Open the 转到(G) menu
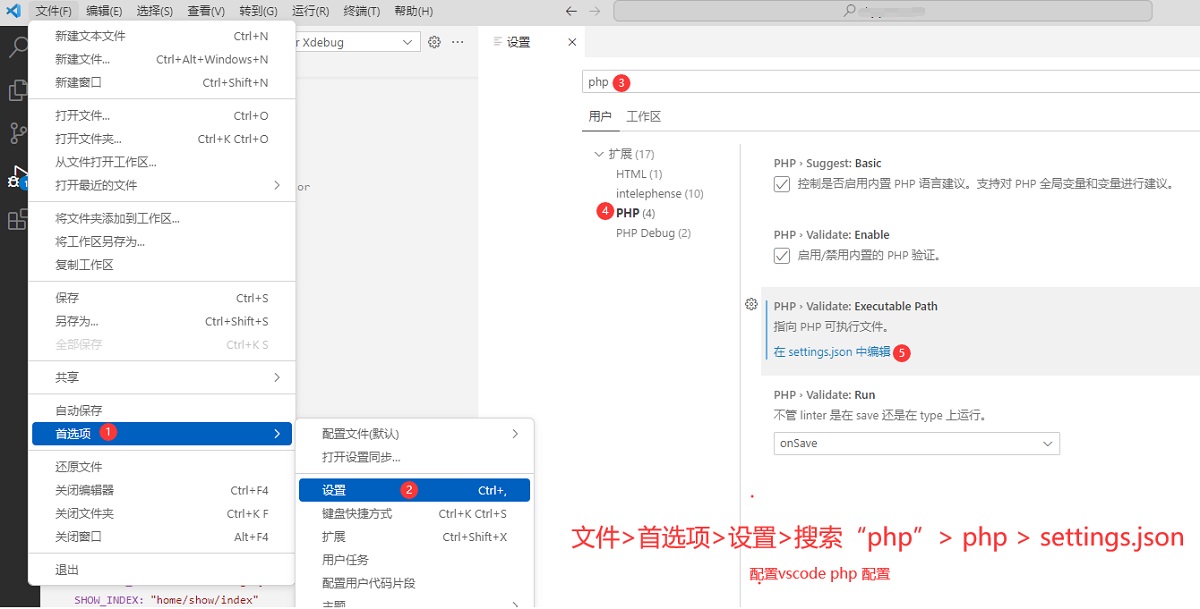 pos(258,11)
